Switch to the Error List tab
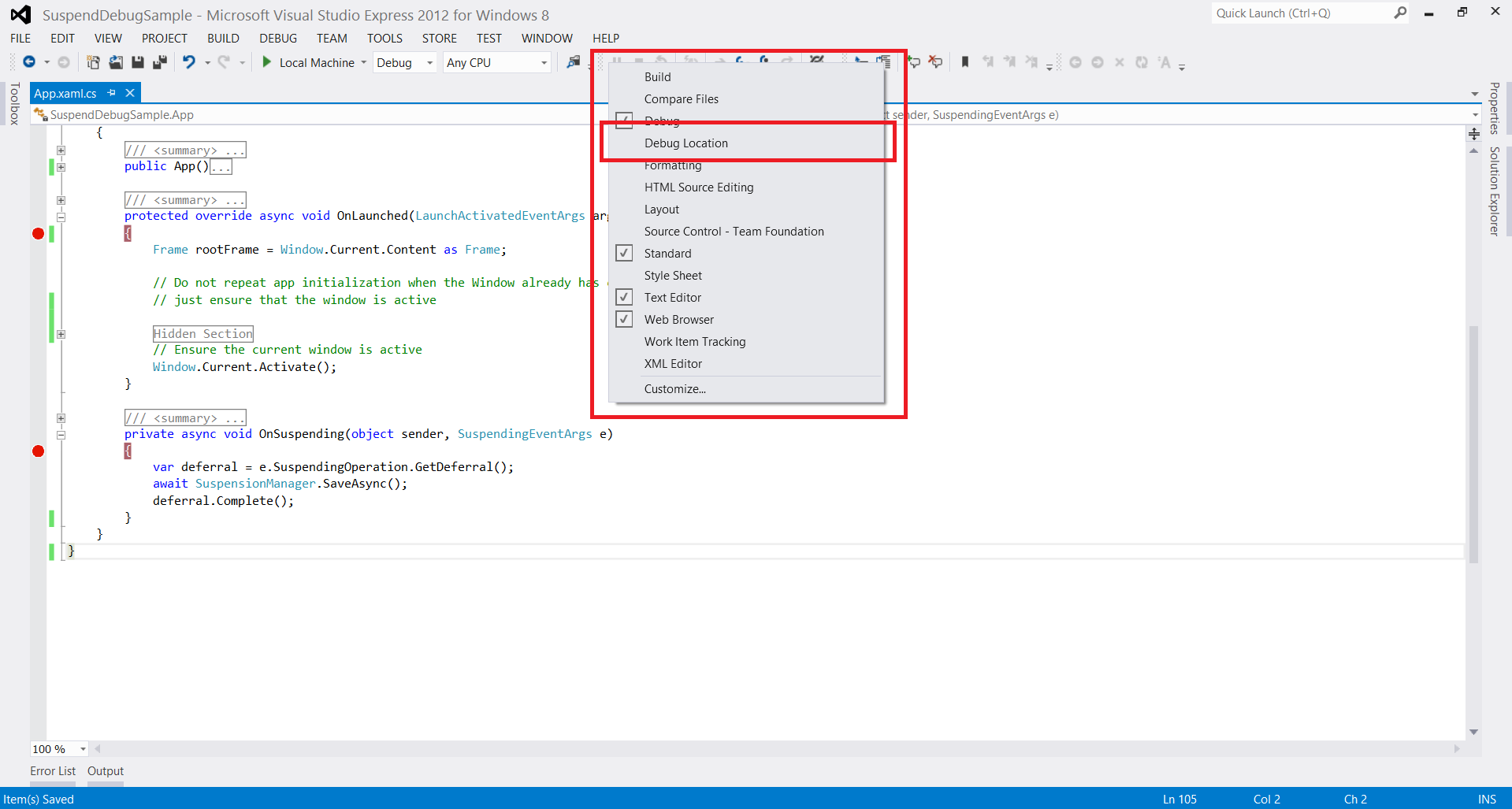 coord(53,771)
